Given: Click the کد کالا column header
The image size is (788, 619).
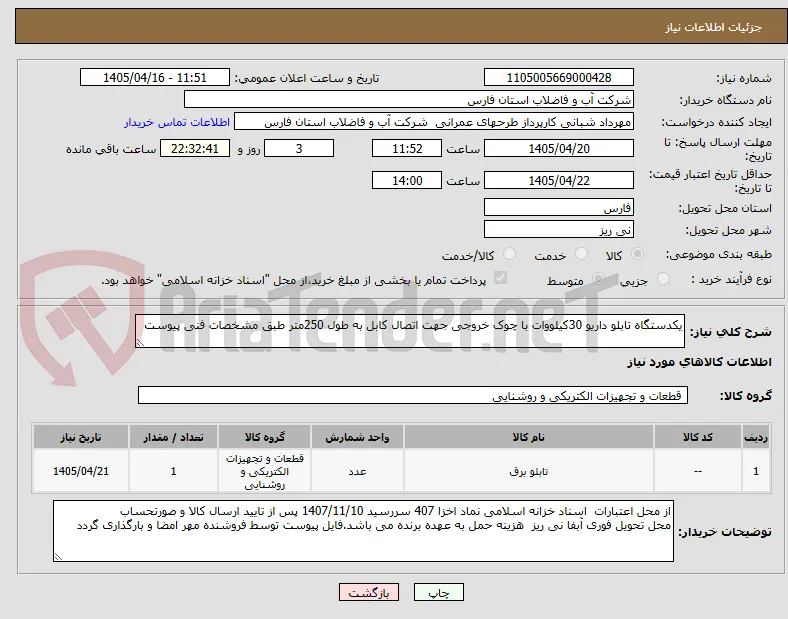Looking at the screenshot, I should [x=698, y=437].
